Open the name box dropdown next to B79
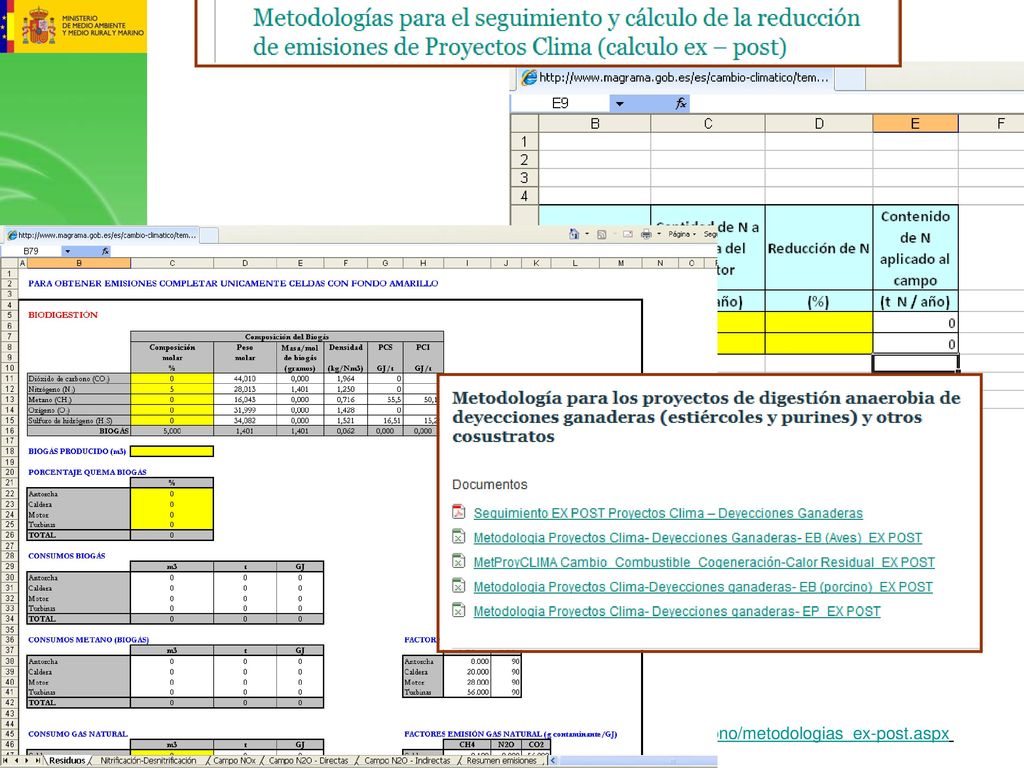Screen dimensions: 1024x768 tap(67, 251)
